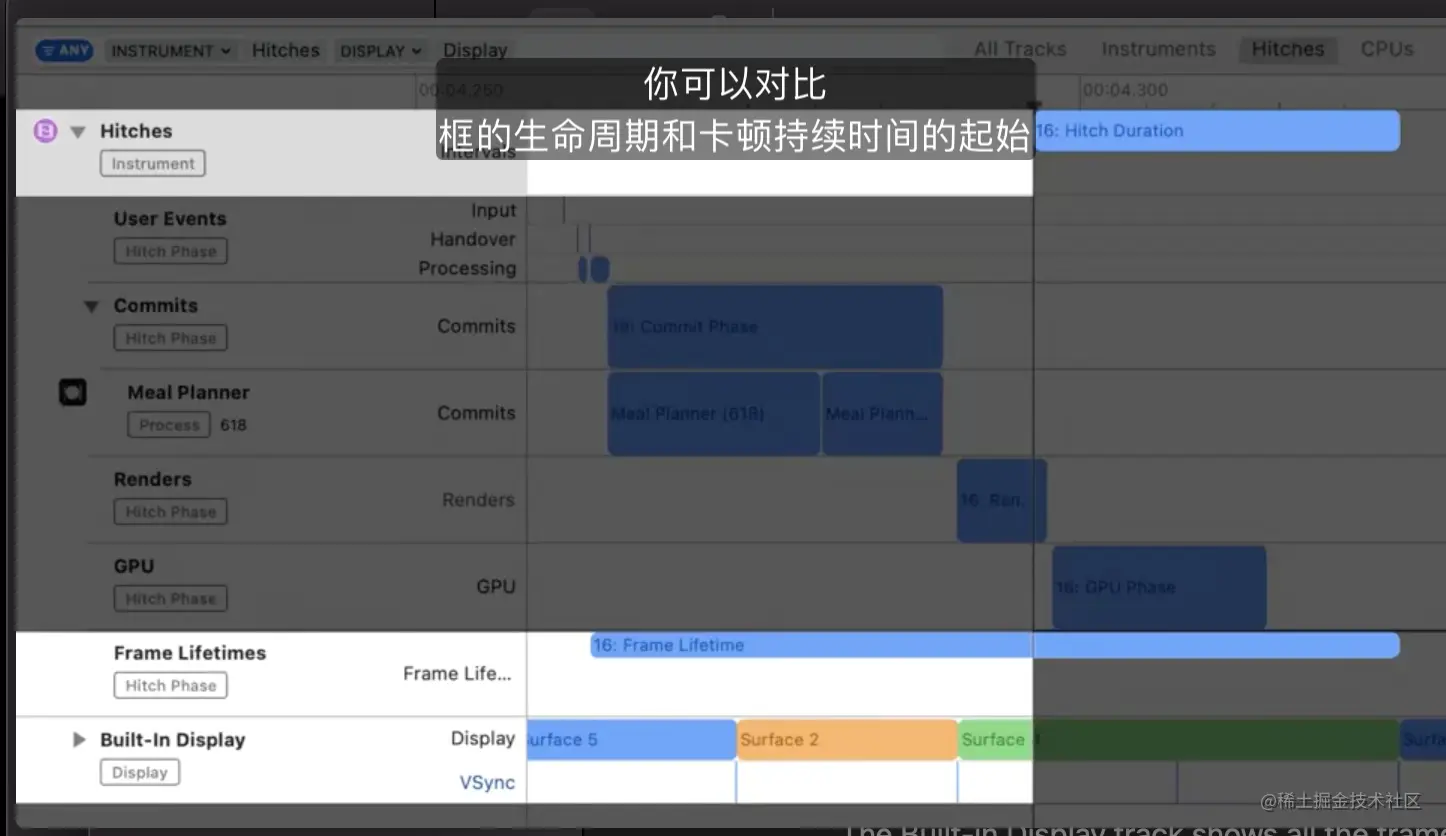The width and height of the screenshot is (1446, 836).
Task: Collapse the Commits track disclosure triangle
Action: [92, 306]
